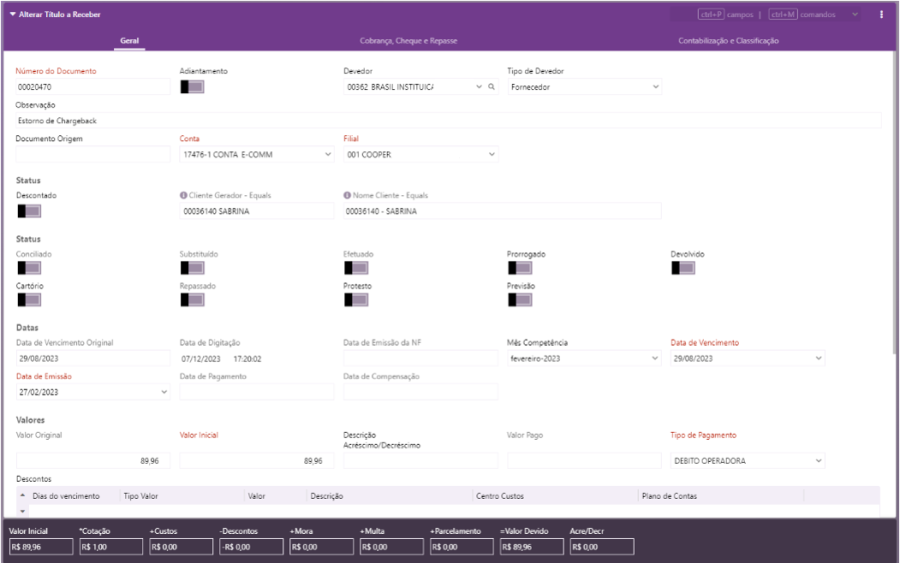Click the Dias do vencimento column header

(66, 496)
